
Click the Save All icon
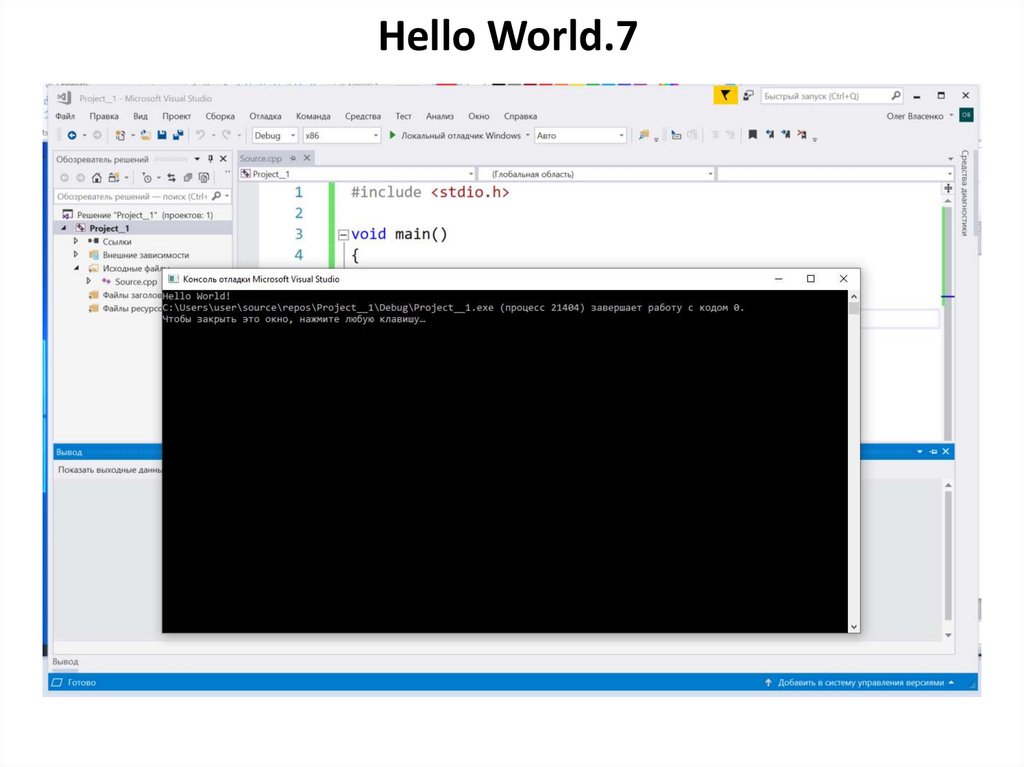[x=178, y=135]
